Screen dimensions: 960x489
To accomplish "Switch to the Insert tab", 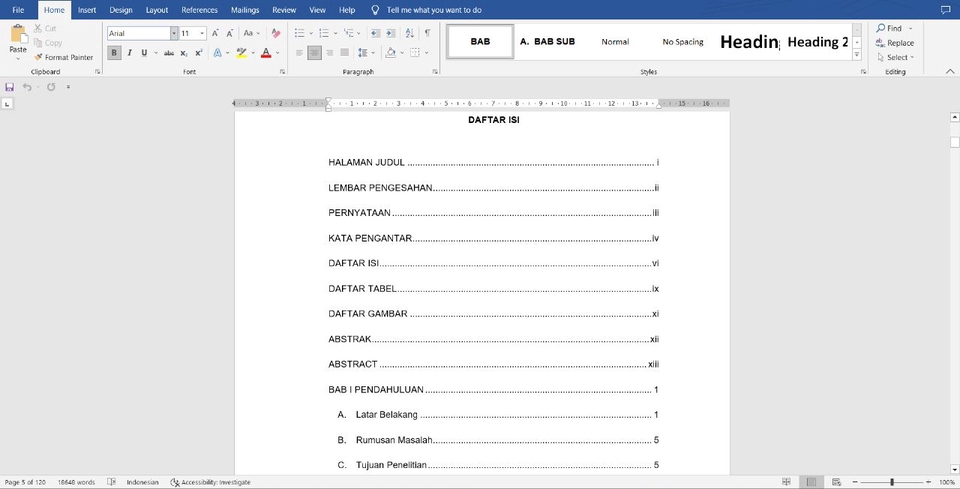I will pyautogui.click(x=87, y=10).
